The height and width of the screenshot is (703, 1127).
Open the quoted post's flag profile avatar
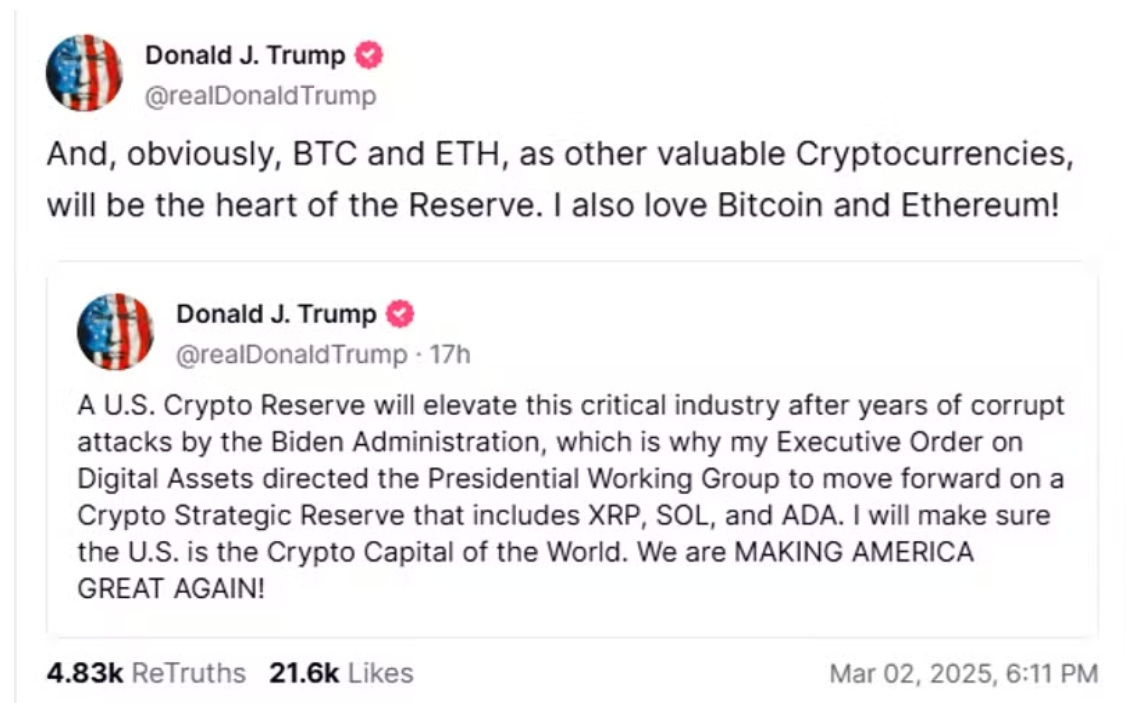click(x=115, y=331)
